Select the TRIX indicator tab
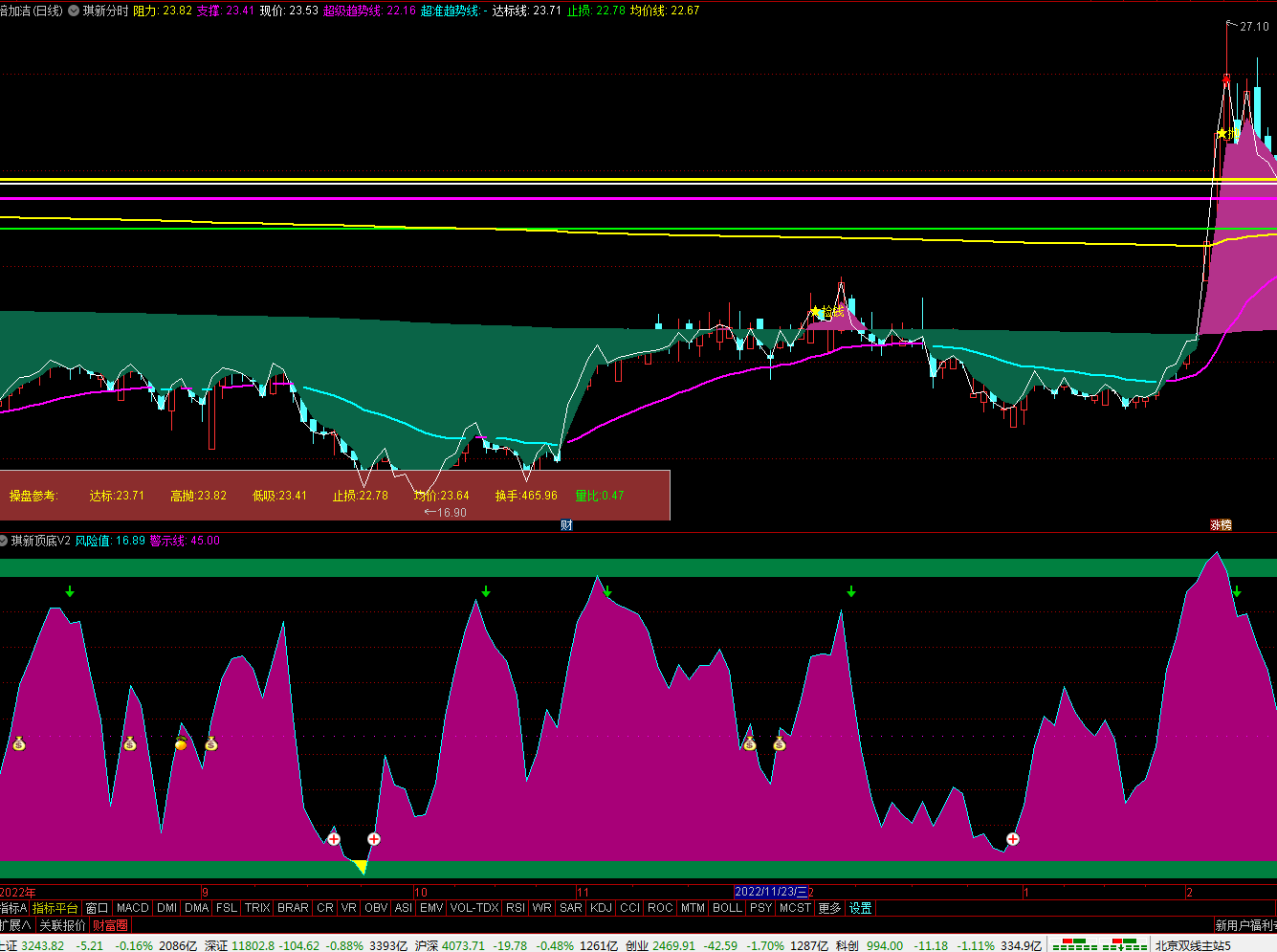The width and height of the screenshot is (1277, 952). tap(257, 908)
